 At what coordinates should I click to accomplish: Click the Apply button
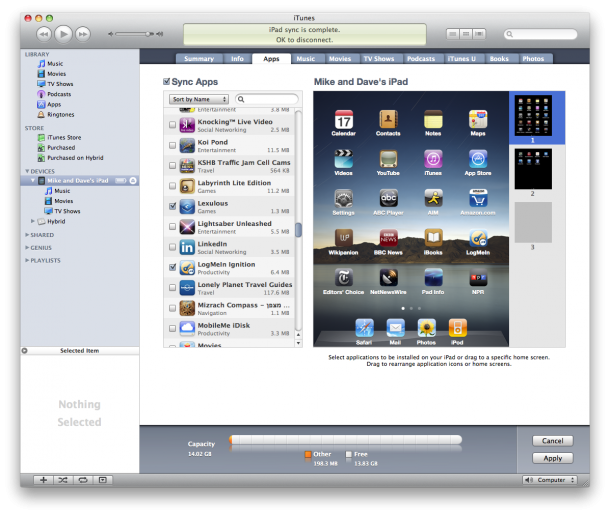tap(552, 458)
